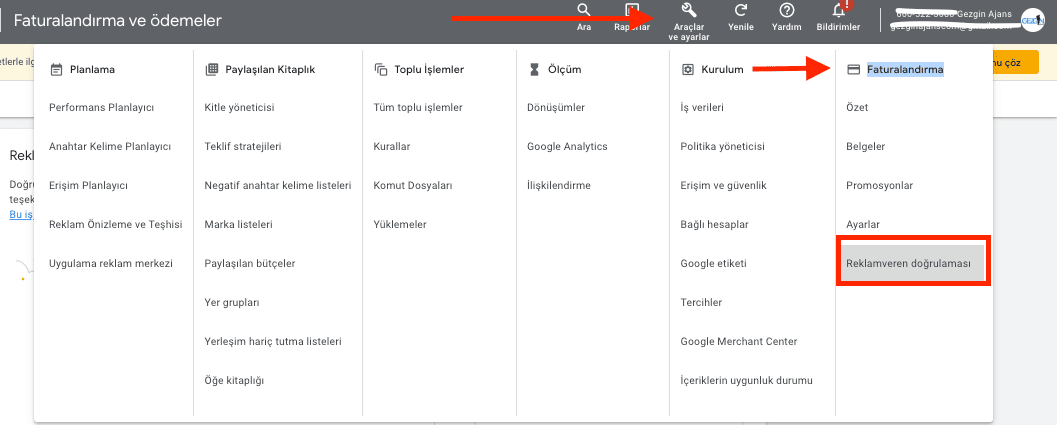Open Belgeler under Faturalandırma
The image size is (1057, 425).
coord(866,146)
